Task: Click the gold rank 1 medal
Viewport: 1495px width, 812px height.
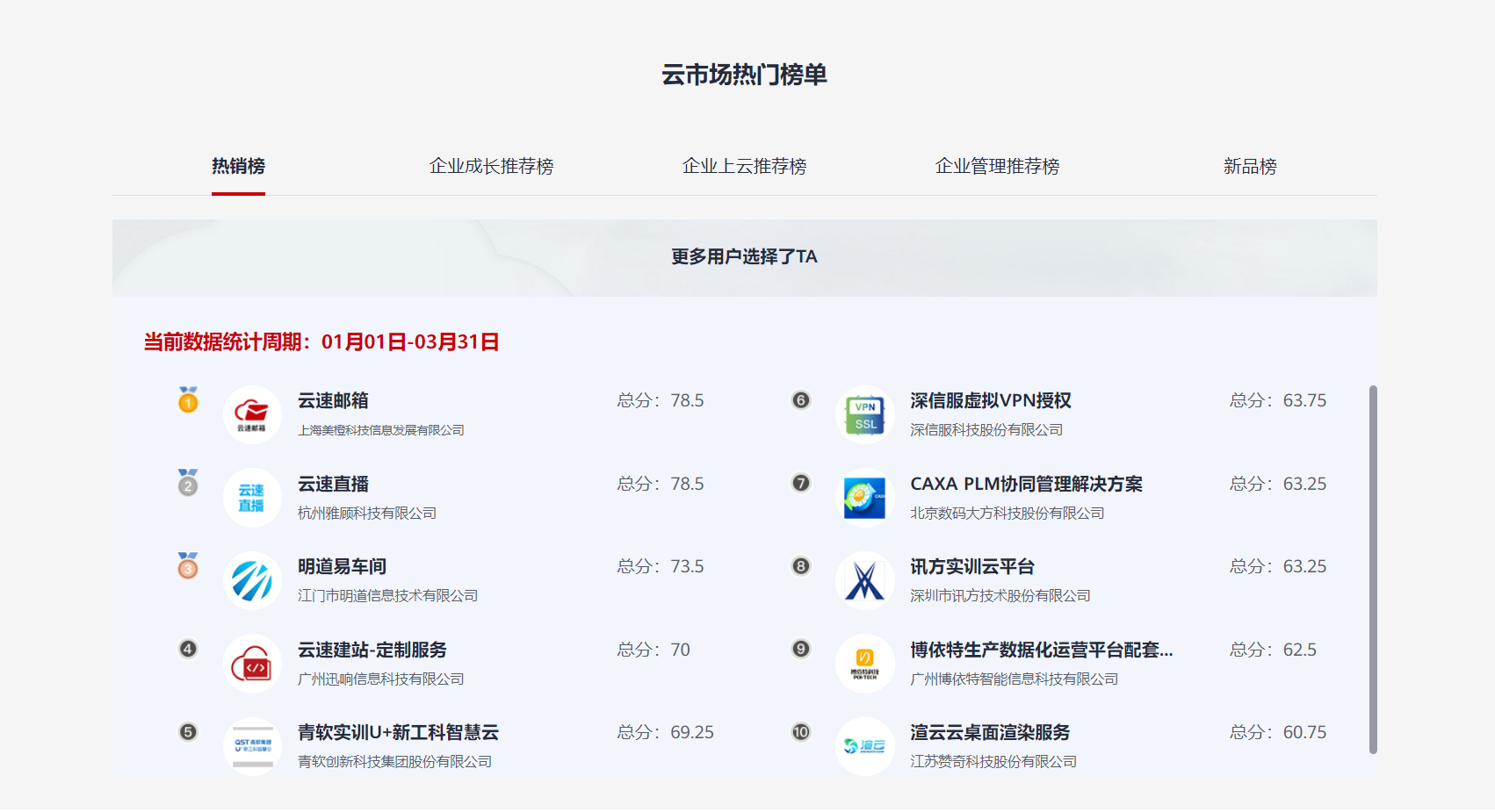Action: tap(188, 399)
